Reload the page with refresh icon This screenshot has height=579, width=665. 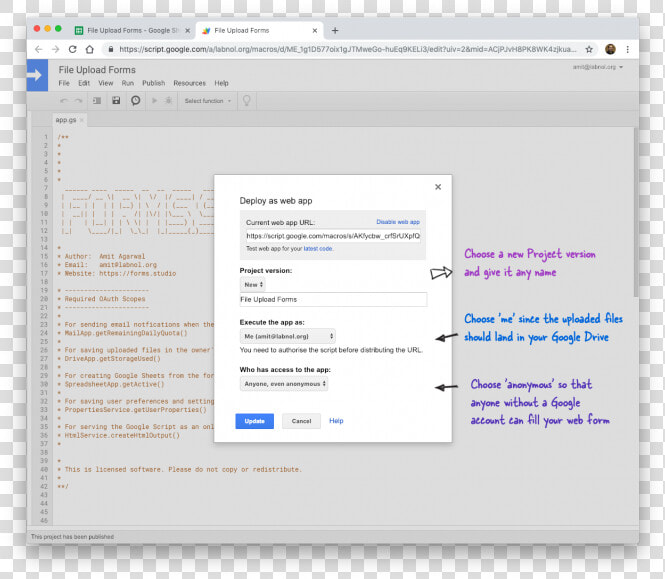(73, 49)
